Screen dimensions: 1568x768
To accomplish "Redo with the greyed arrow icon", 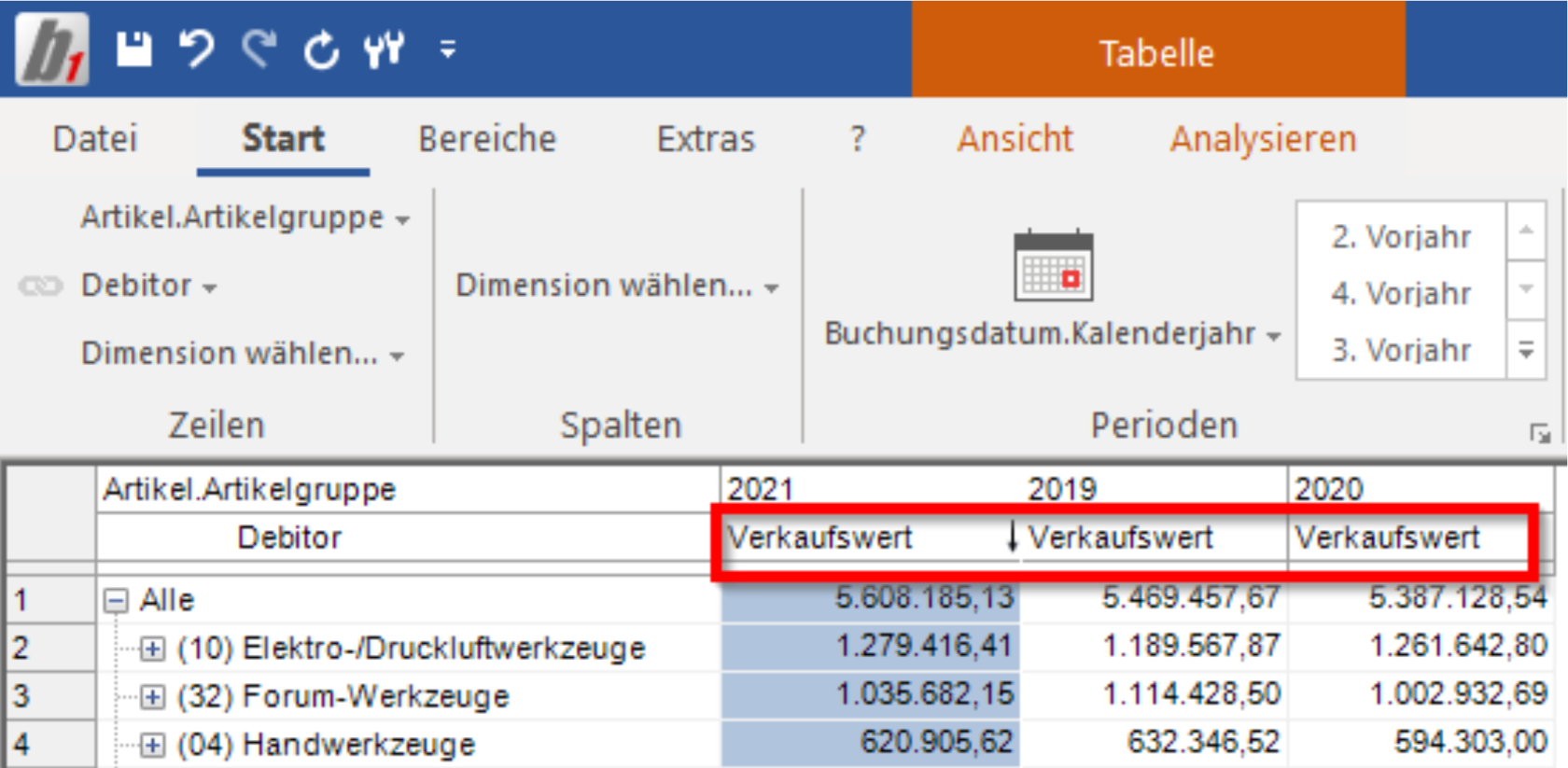I will pos(259,49).
